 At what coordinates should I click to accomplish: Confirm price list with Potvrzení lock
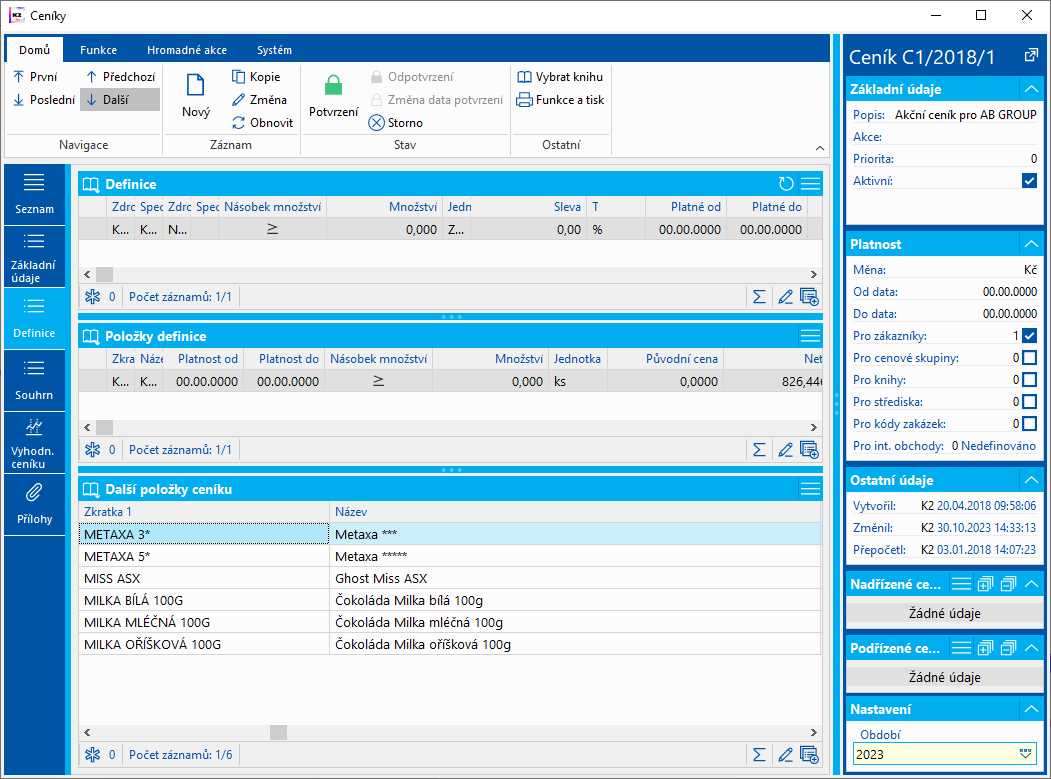pos(333,97)
